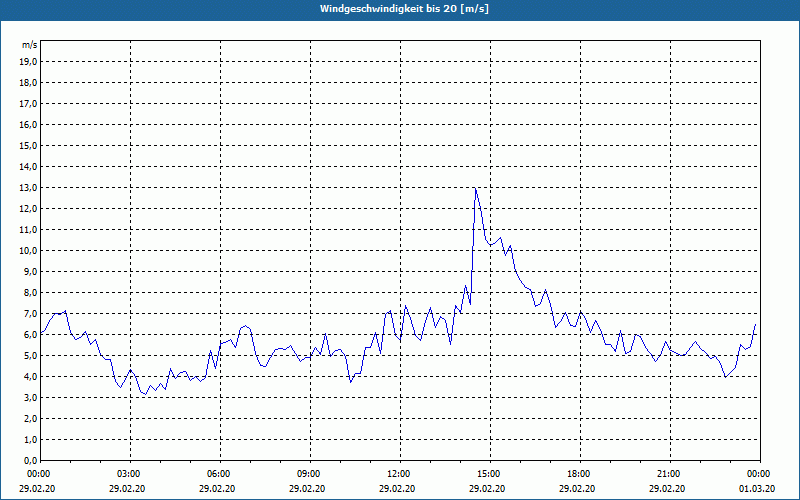Click the '10,0' y-axis label
Image resolution: width=800 pixels, height=500 pixels.
(29, 251)
